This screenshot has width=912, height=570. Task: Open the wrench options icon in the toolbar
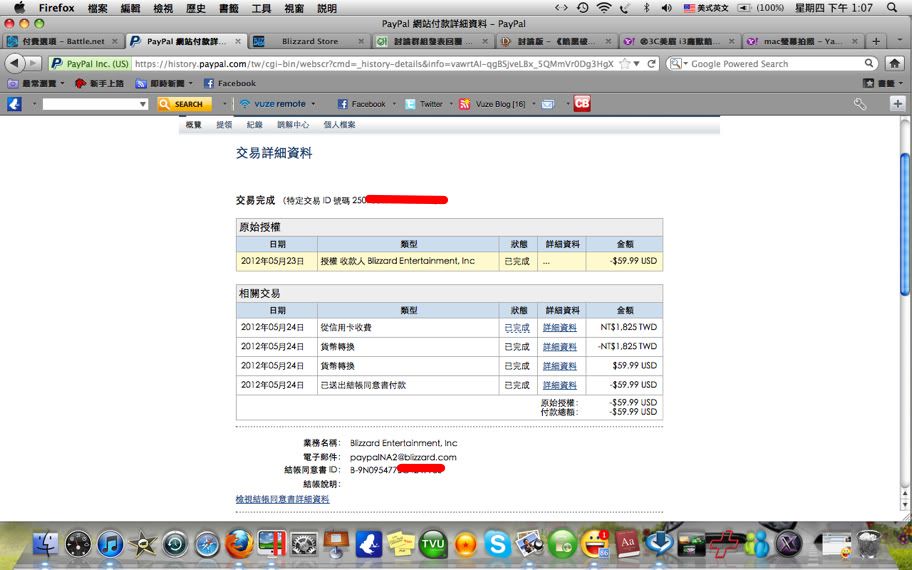tap(860, 104)
